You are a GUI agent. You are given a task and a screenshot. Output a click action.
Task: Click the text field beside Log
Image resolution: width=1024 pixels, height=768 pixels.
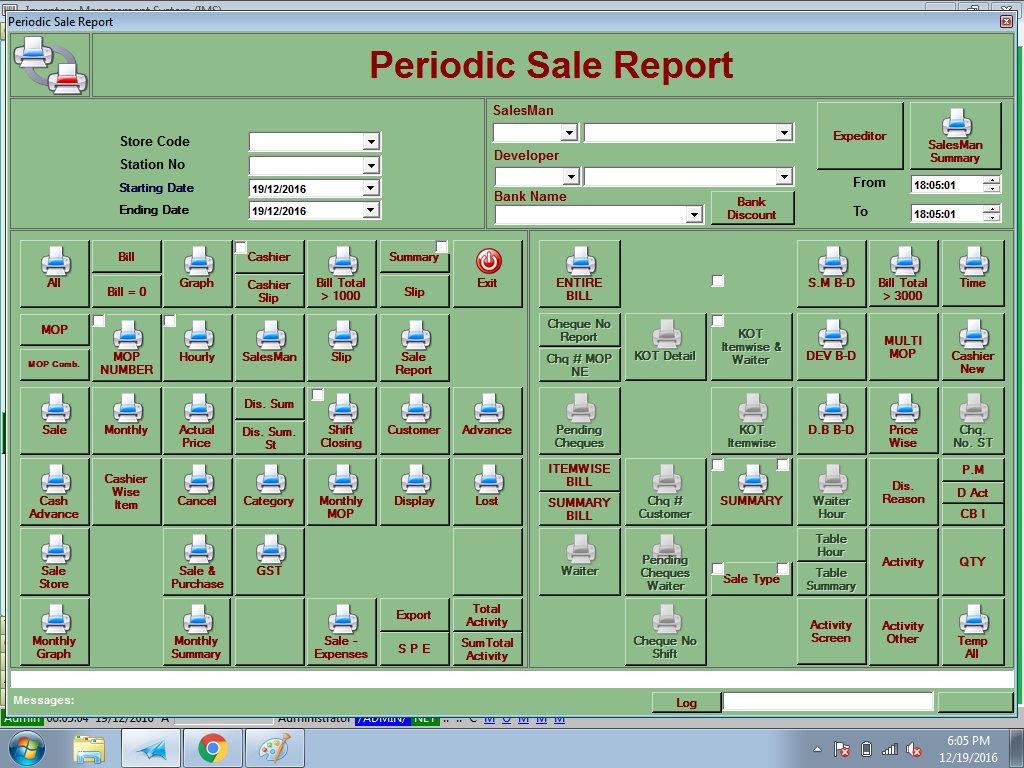(828, 702)
